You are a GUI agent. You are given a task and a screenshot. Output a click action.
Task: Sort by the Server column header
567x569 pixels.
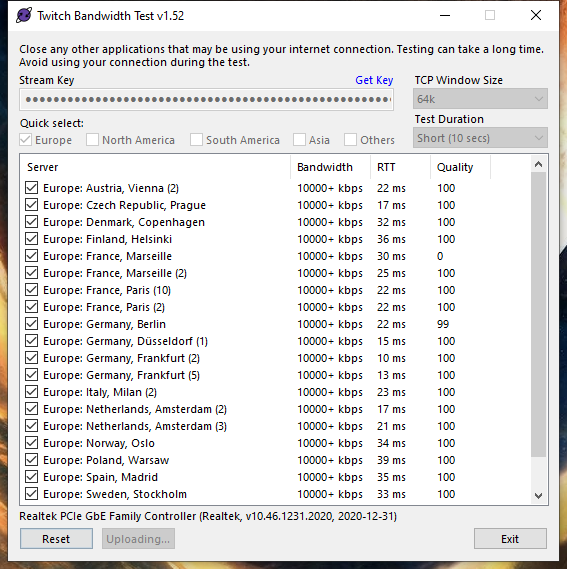156,167
